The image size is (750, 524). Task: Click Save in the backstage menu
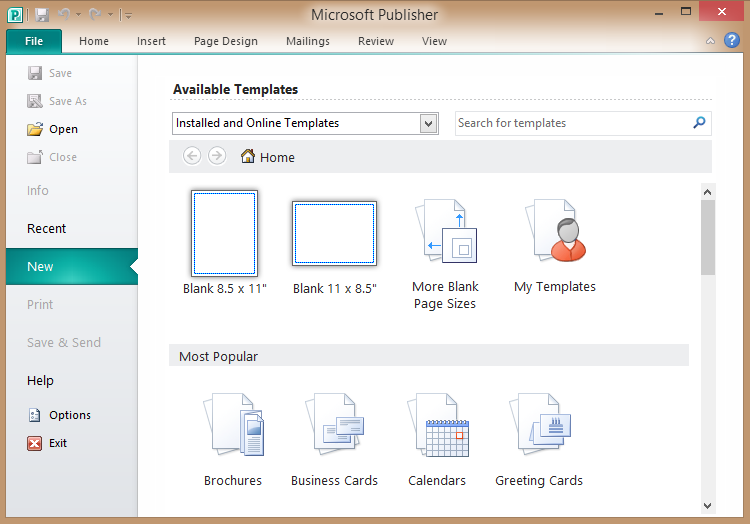[50, 73]
